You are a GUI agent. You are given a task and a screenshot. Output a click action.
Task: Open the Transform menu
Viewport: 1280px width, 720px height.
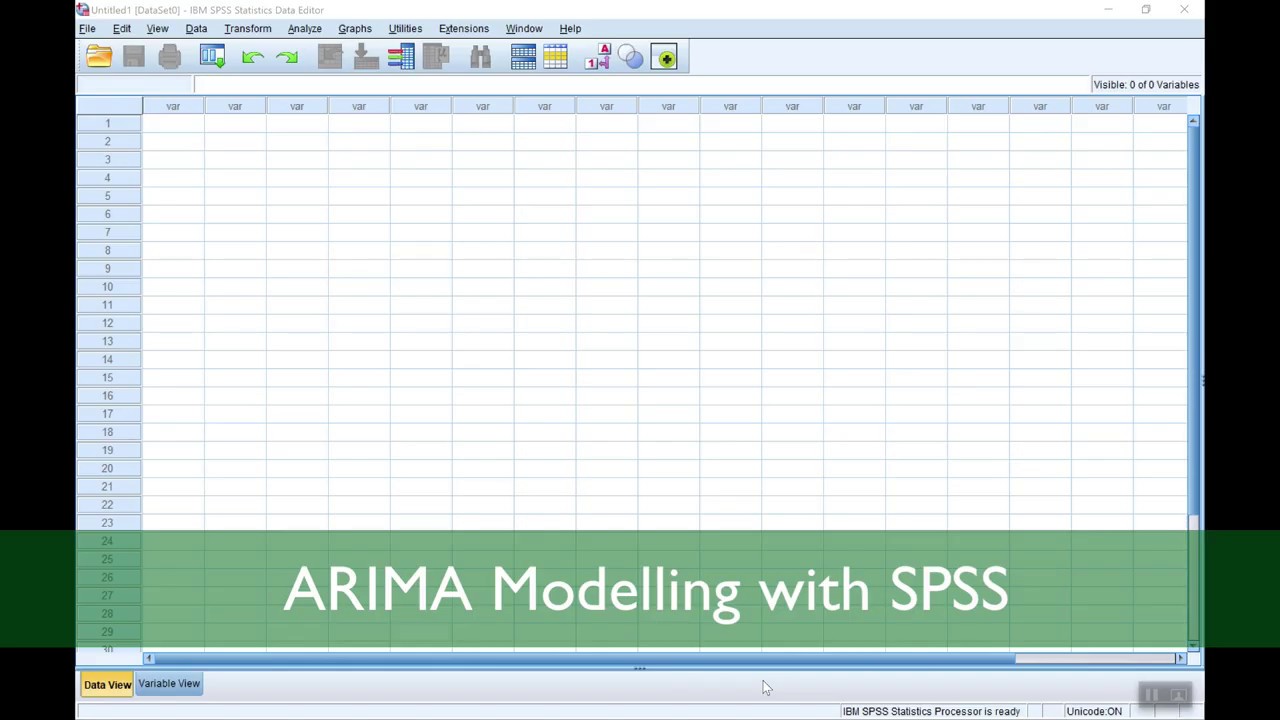tap(247, 28)
